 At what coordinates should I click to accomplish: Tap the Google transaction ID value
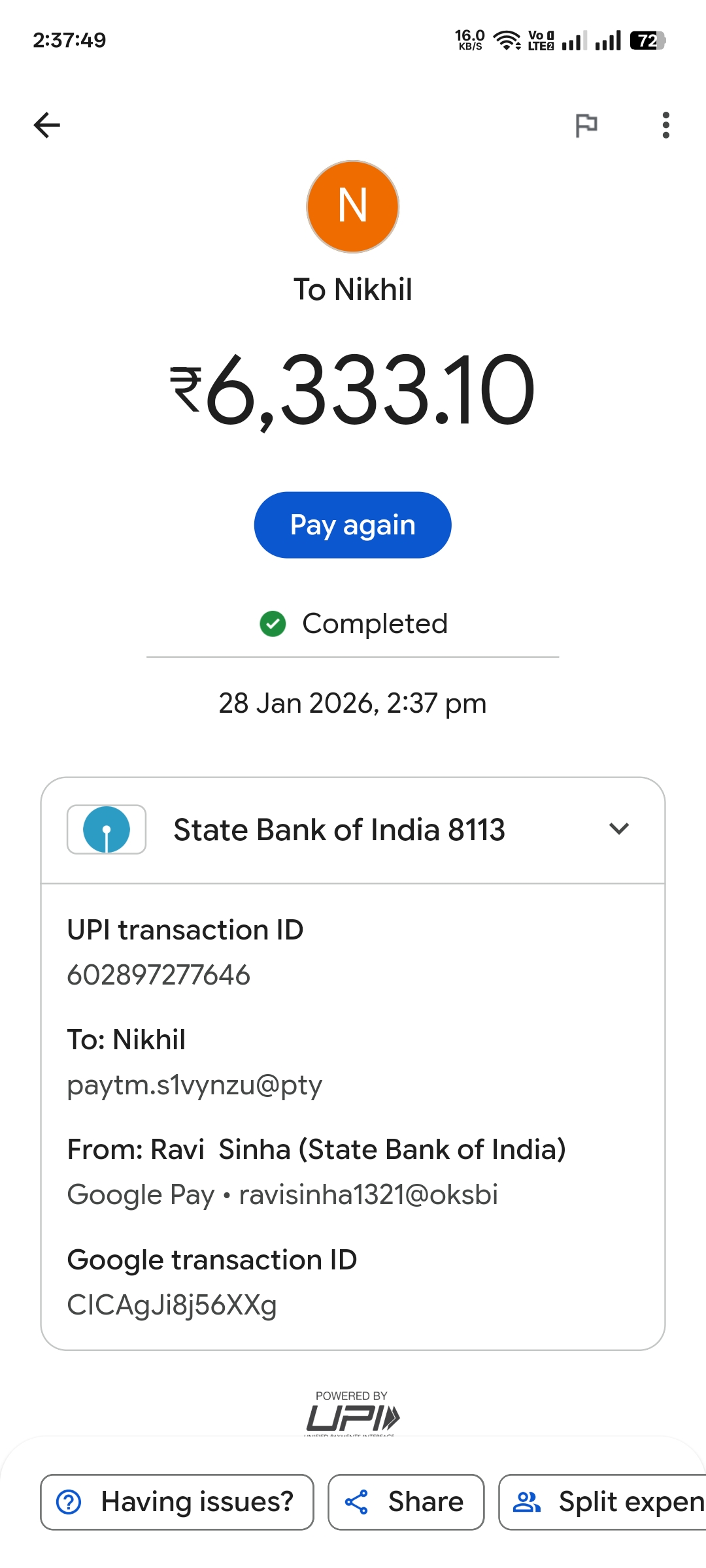click(x=172, y=1305)
